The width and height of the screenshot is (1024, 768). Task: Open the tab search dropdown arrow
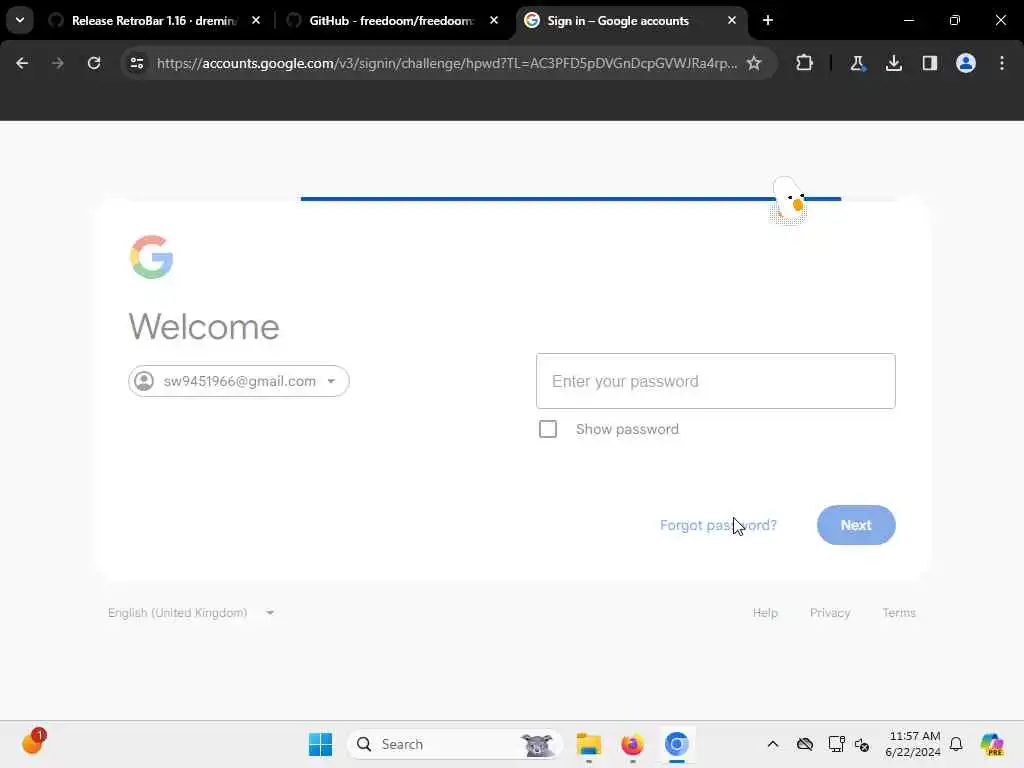pos(20,20)
